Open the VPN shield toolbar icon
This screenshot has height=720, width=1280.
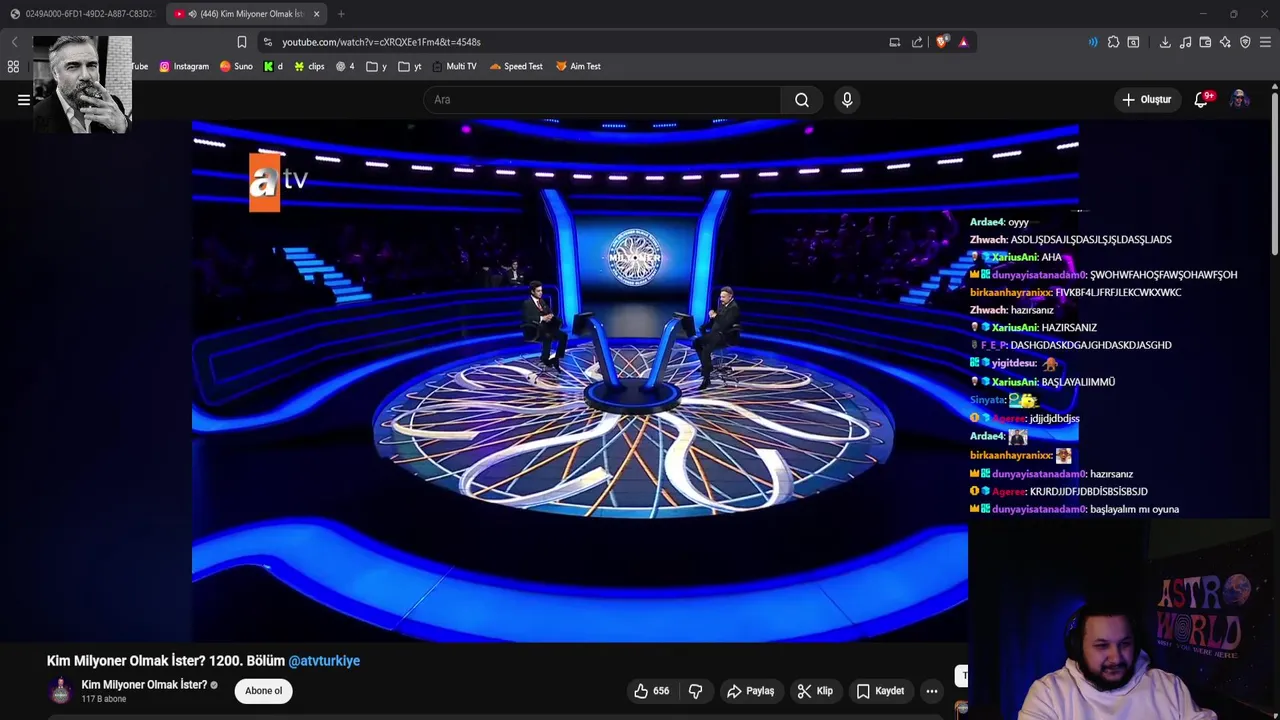pyautogui.click(x=1245, y=42)
